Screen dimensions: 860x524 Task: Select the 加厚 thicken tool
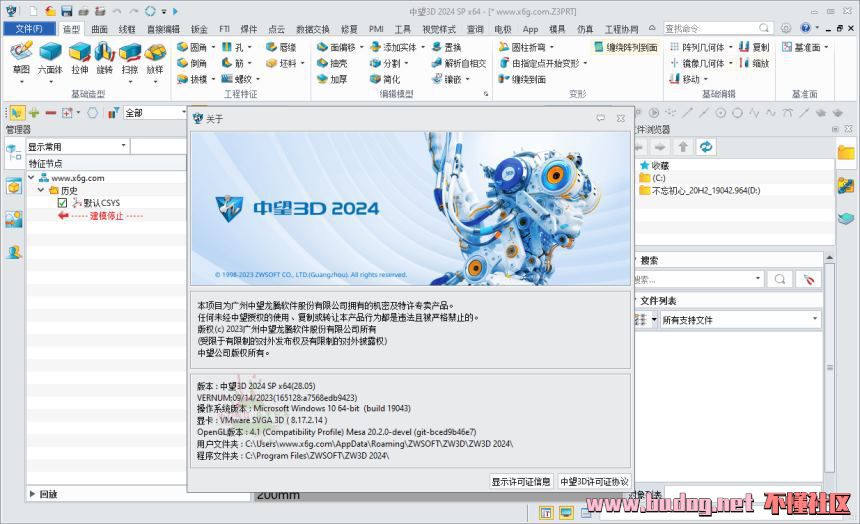point(332,79)
